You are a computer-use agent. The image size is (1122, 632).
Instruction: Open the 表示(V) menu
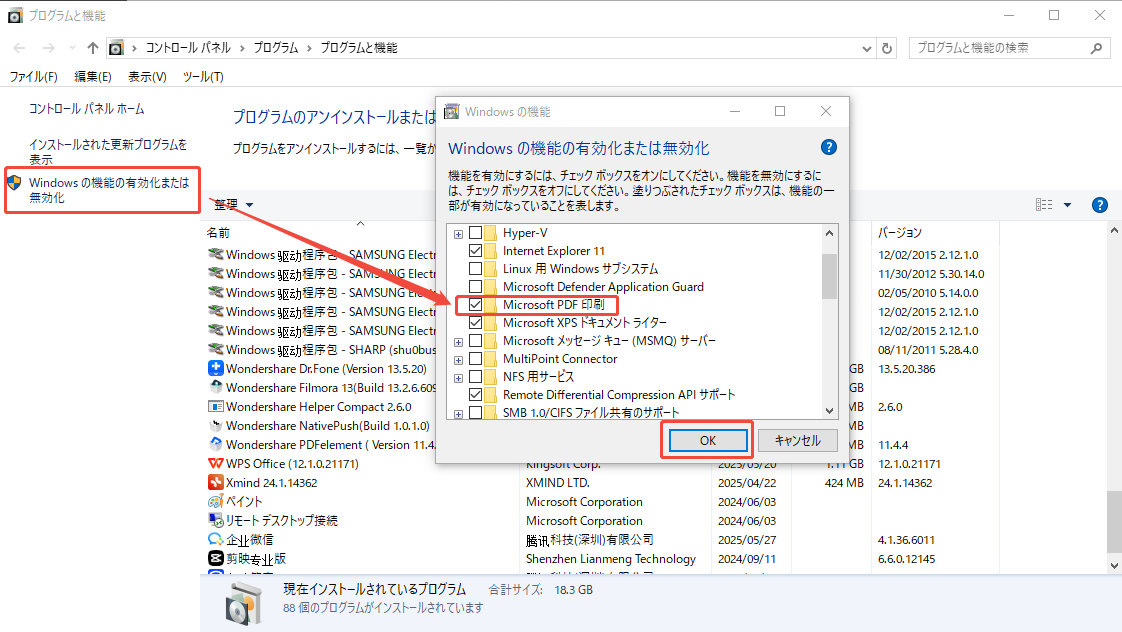147,77
